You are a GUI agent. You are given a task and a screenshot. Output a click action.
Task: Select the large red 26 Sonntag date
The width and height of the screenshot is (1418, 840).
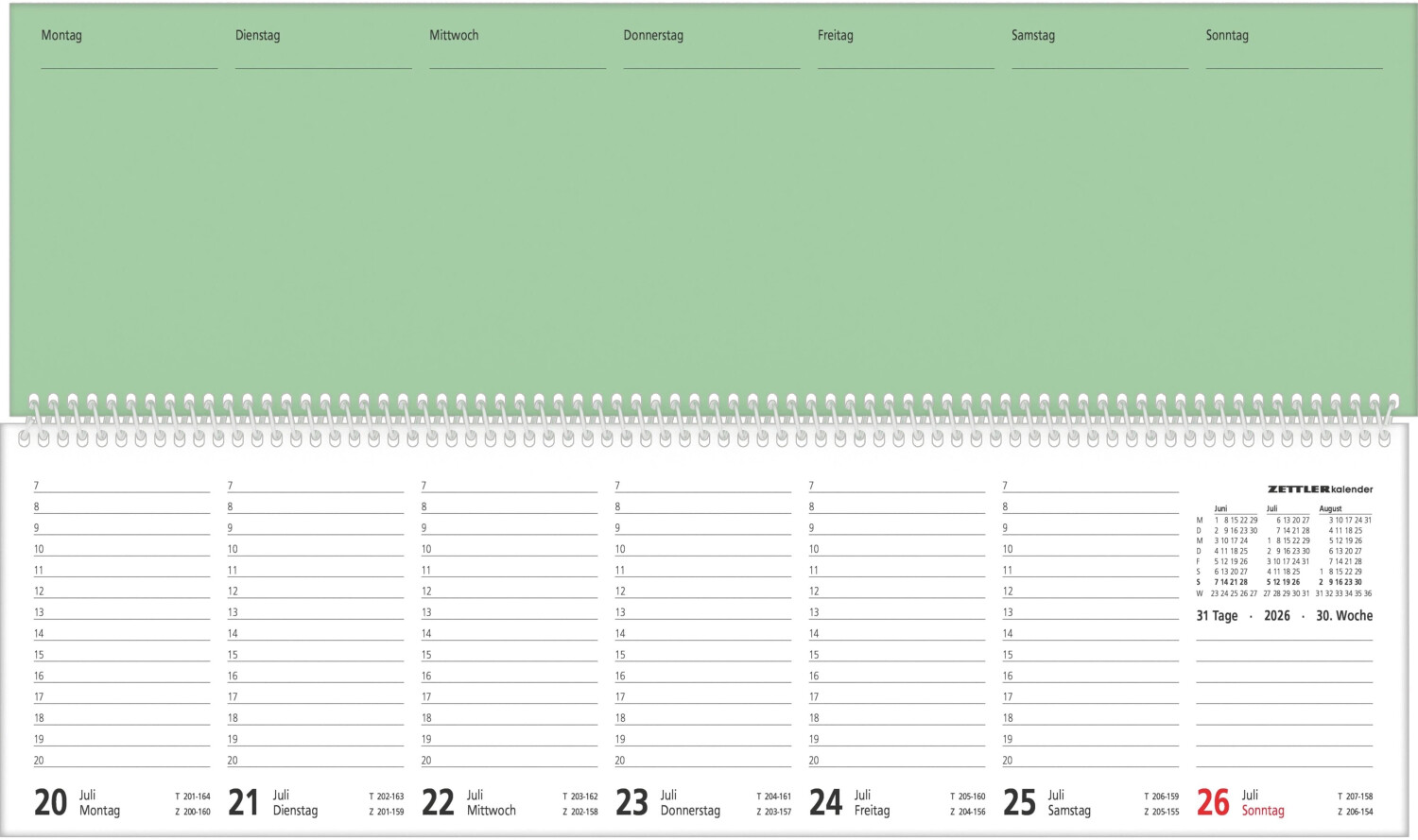[x=1213, y=802]
